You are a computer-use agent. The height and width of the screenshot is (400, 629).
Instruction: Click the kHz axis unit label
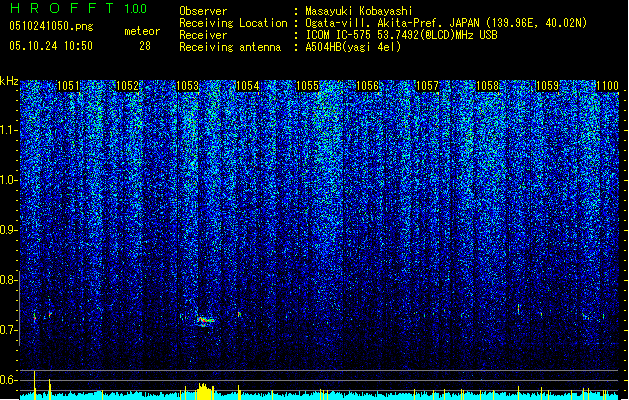(x=9, y=81)
